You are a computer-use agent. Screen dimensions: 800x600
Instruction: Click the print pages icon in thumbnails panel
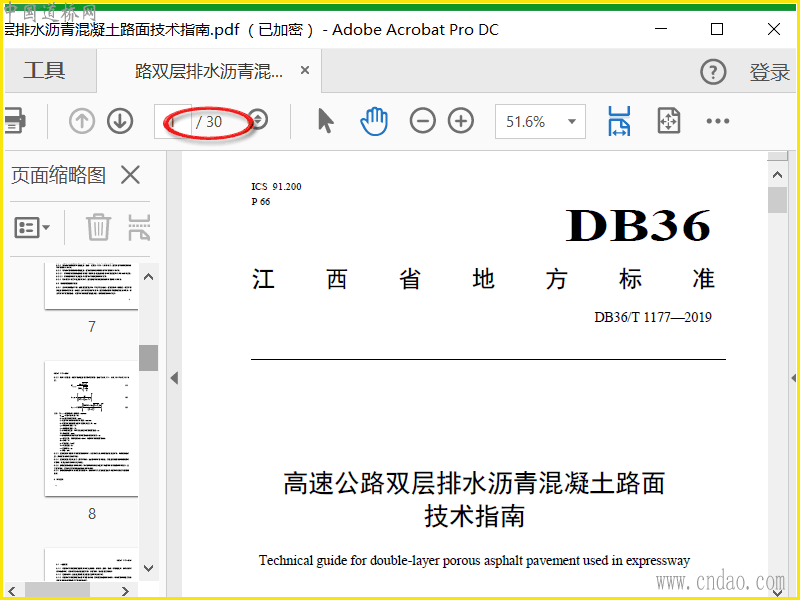point(139,227)
